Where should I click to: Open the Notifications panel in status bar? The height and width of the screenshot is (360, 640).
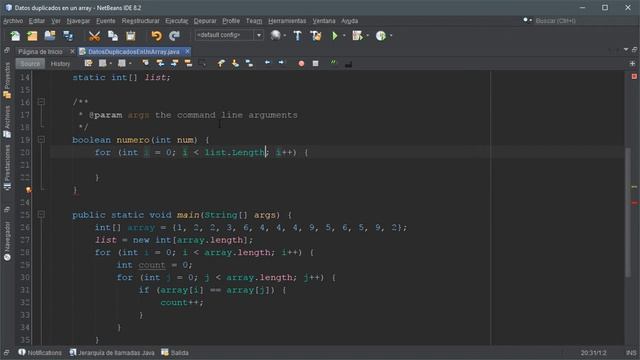coord(40,353)
